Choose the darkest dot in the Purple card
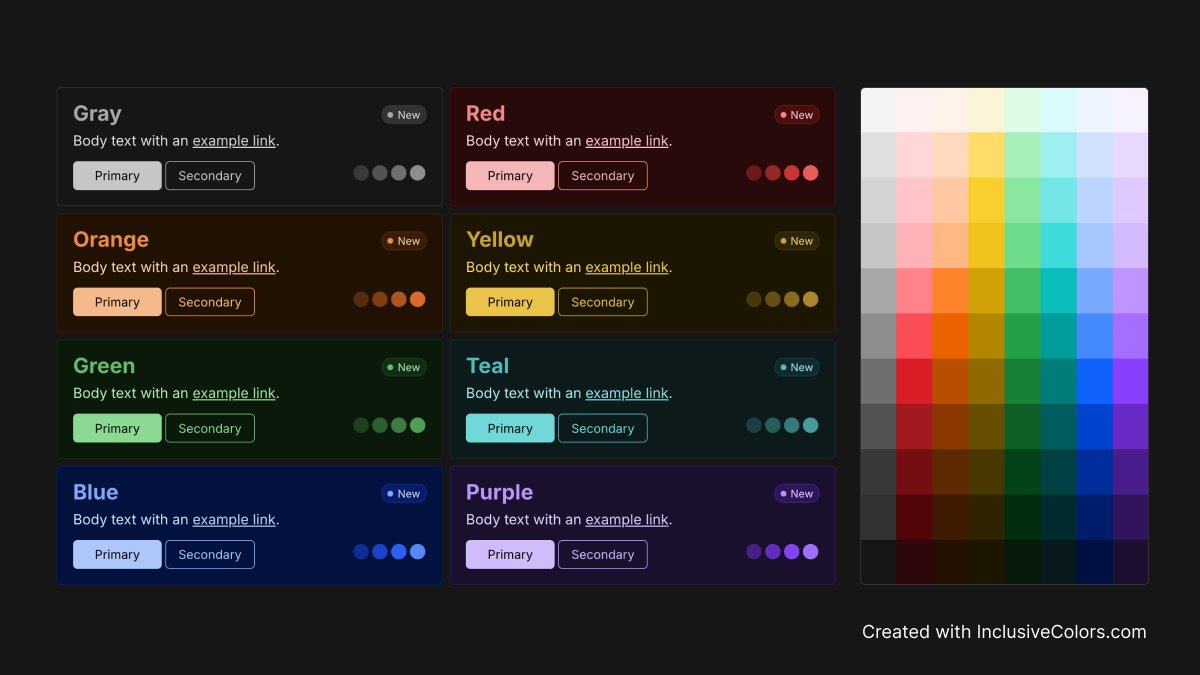 click(754, 551)
